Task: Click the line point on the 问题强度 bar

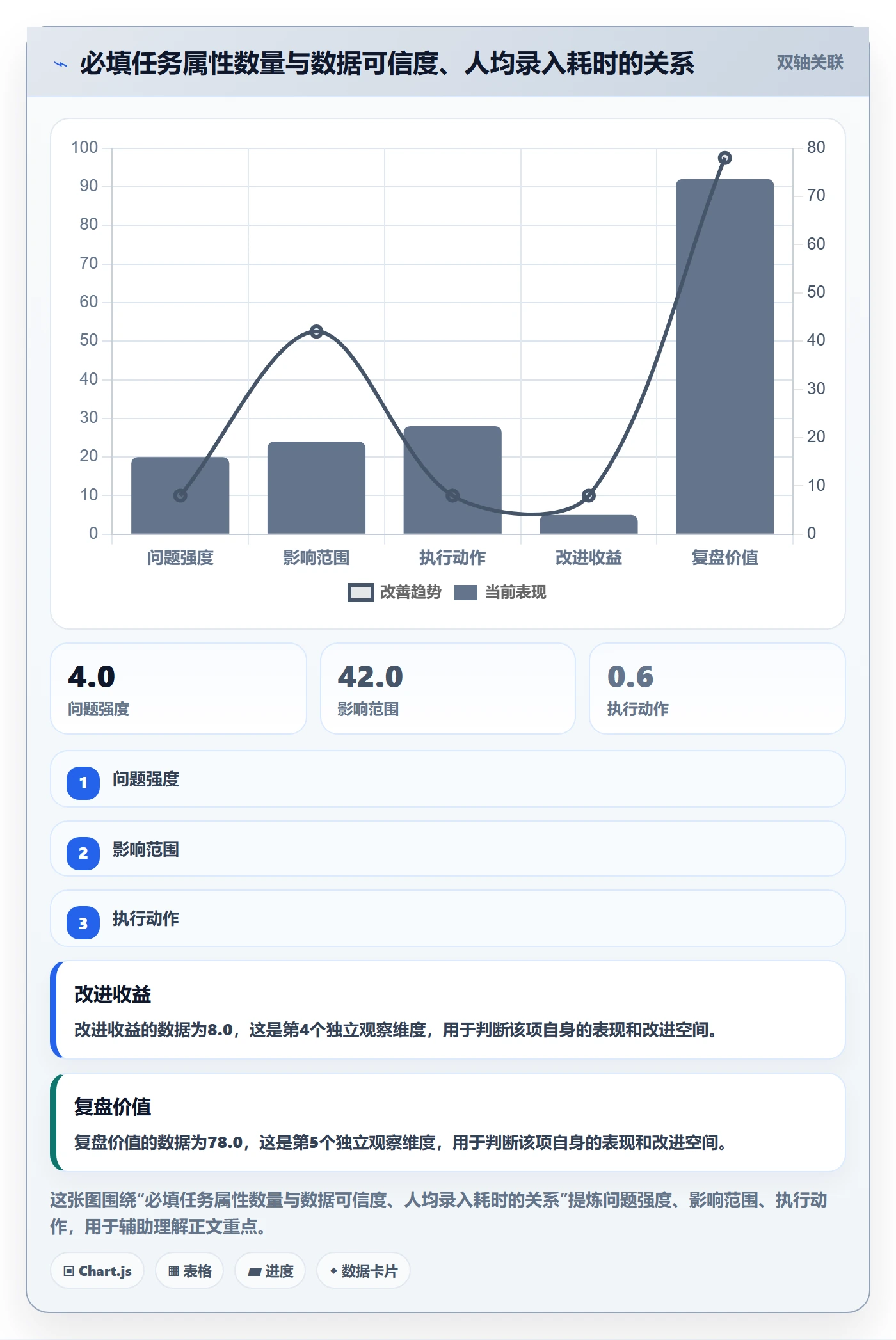Action: 180,495
